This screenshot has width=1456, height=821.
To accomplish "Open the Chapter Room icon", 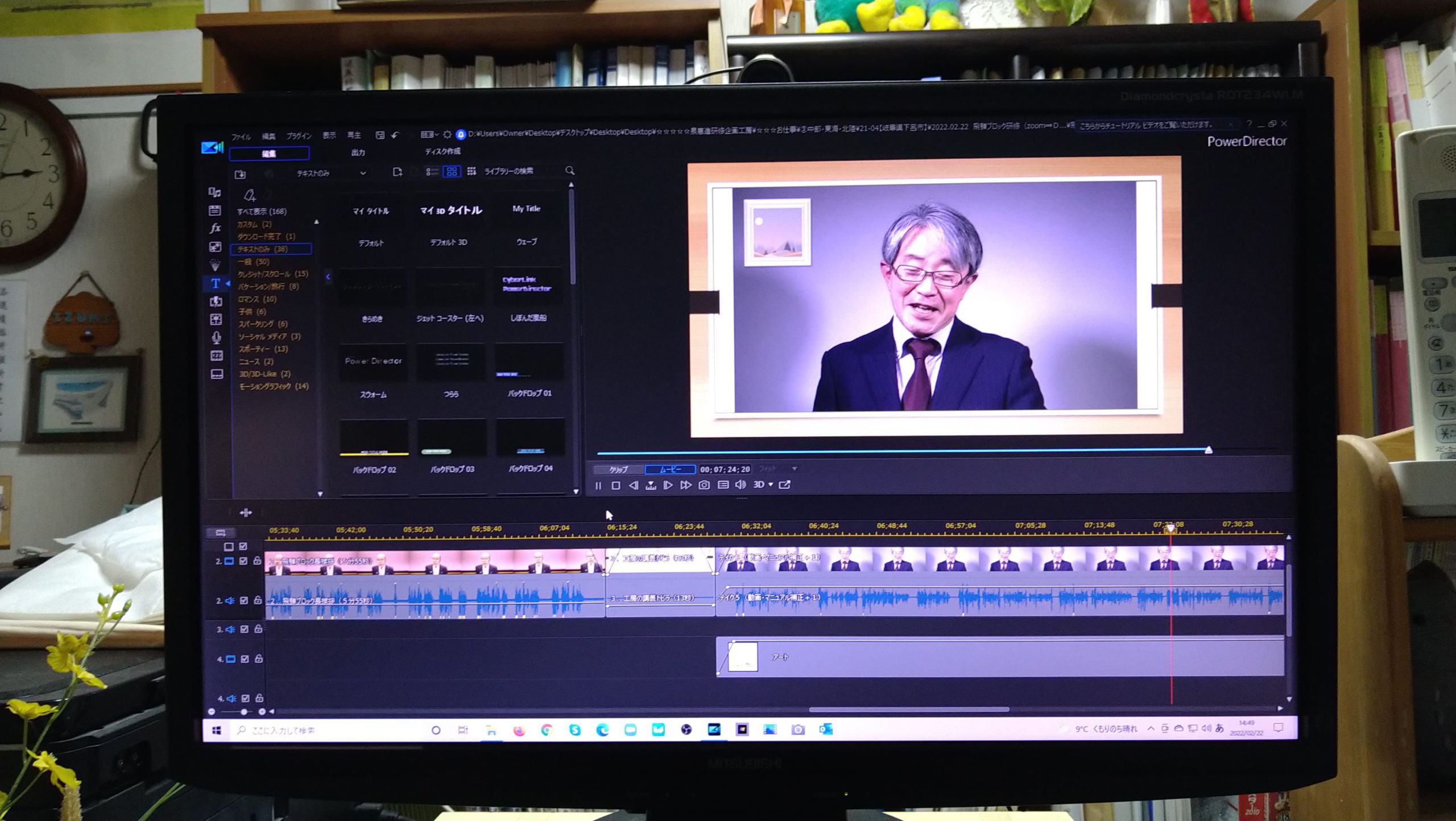I will click(x=217, y=356).
